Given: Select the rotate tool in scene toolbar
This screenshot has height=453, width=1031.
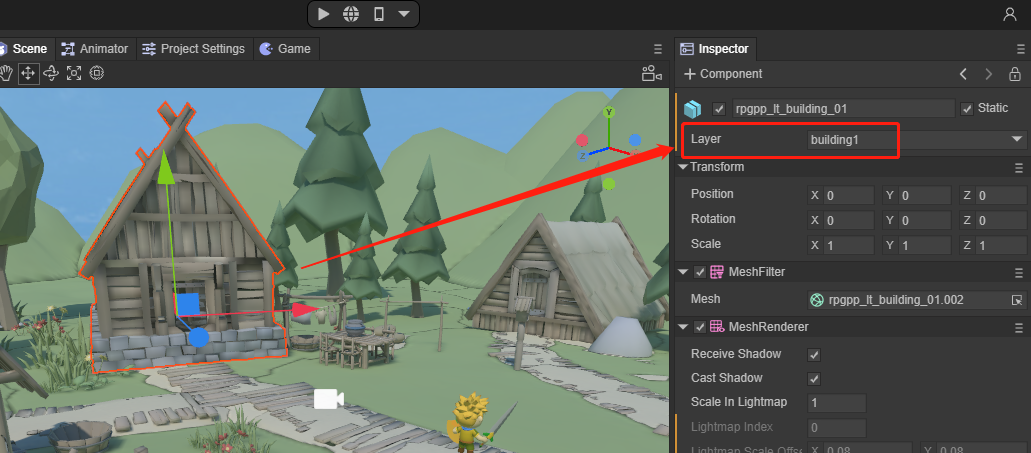Looking at the screenshot, I should 51,73.
